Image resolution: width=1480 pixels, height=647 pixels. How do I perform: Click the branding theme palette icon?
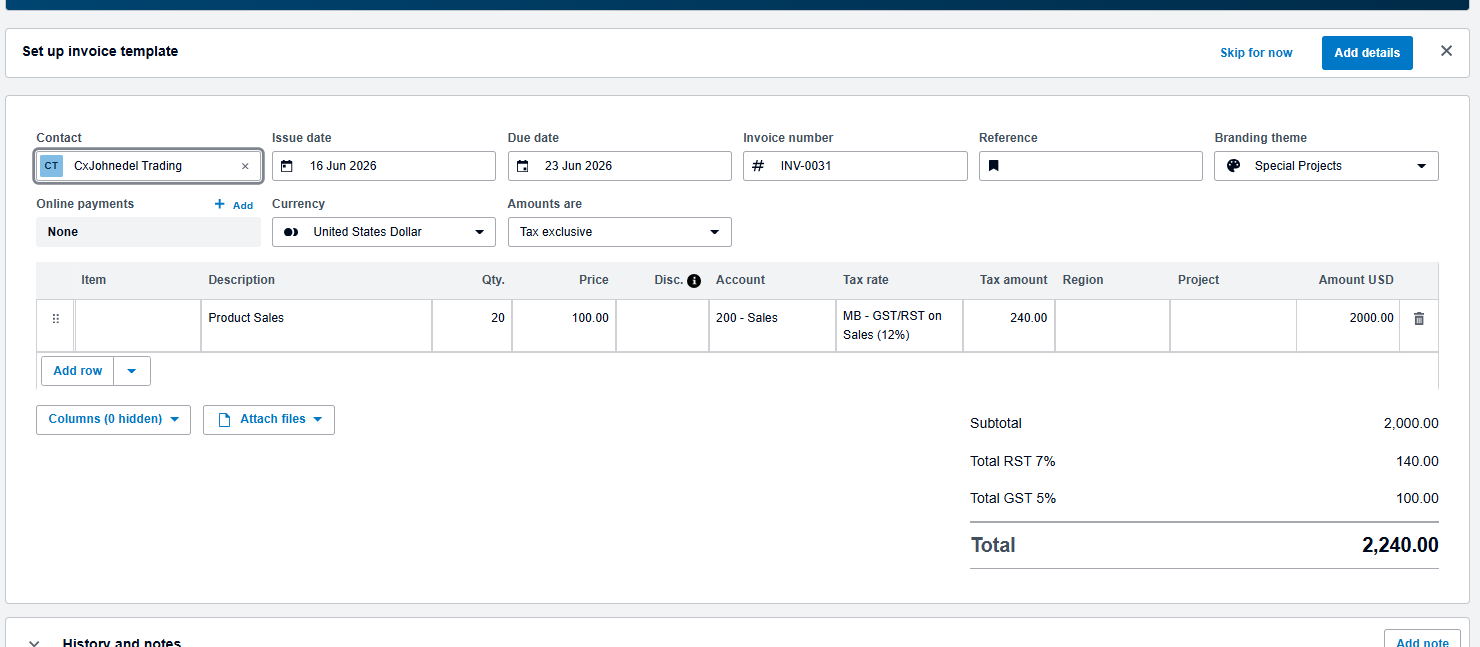tap(1233, 166)
